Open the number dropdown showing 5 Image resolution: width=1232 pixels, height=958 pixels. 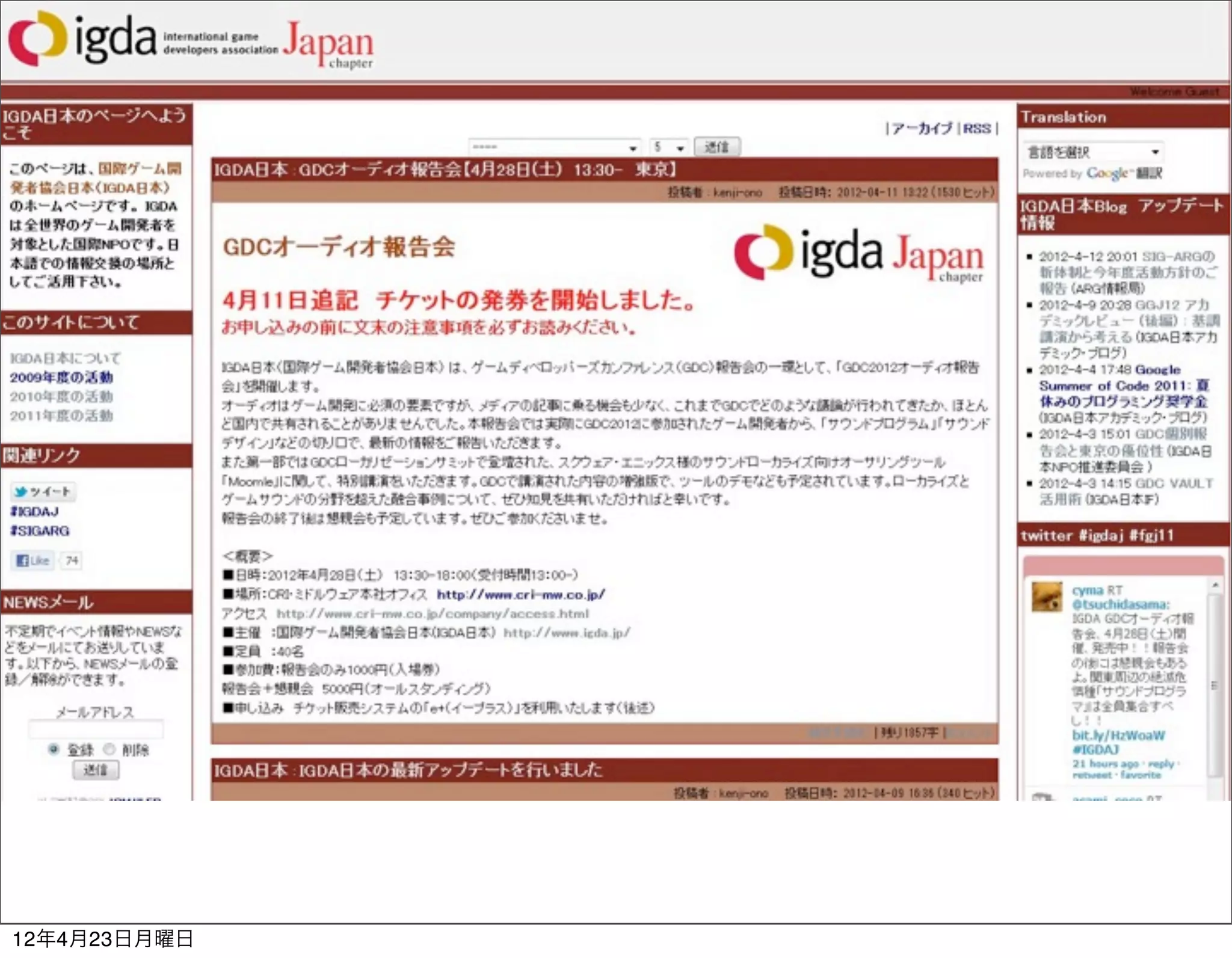coord(669,147)
